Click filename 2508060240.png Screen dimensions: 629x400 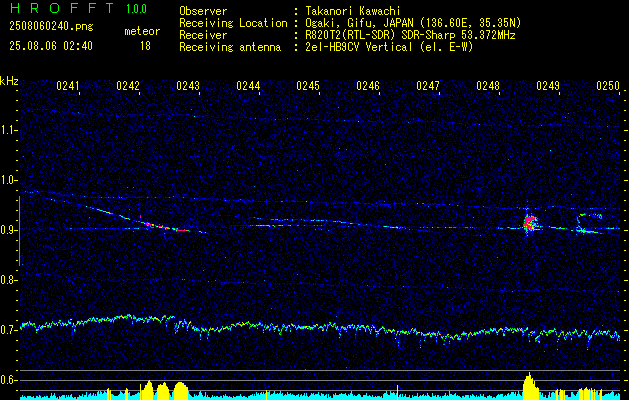click(51, 27)
